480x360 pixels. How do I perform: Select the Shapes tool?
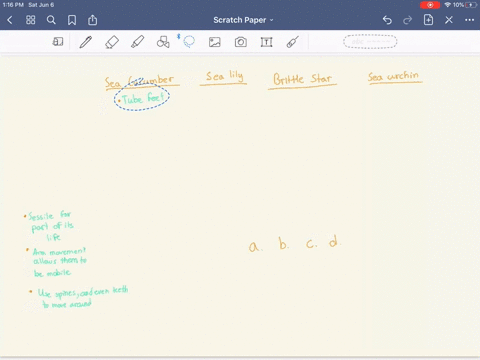(163, 42)
